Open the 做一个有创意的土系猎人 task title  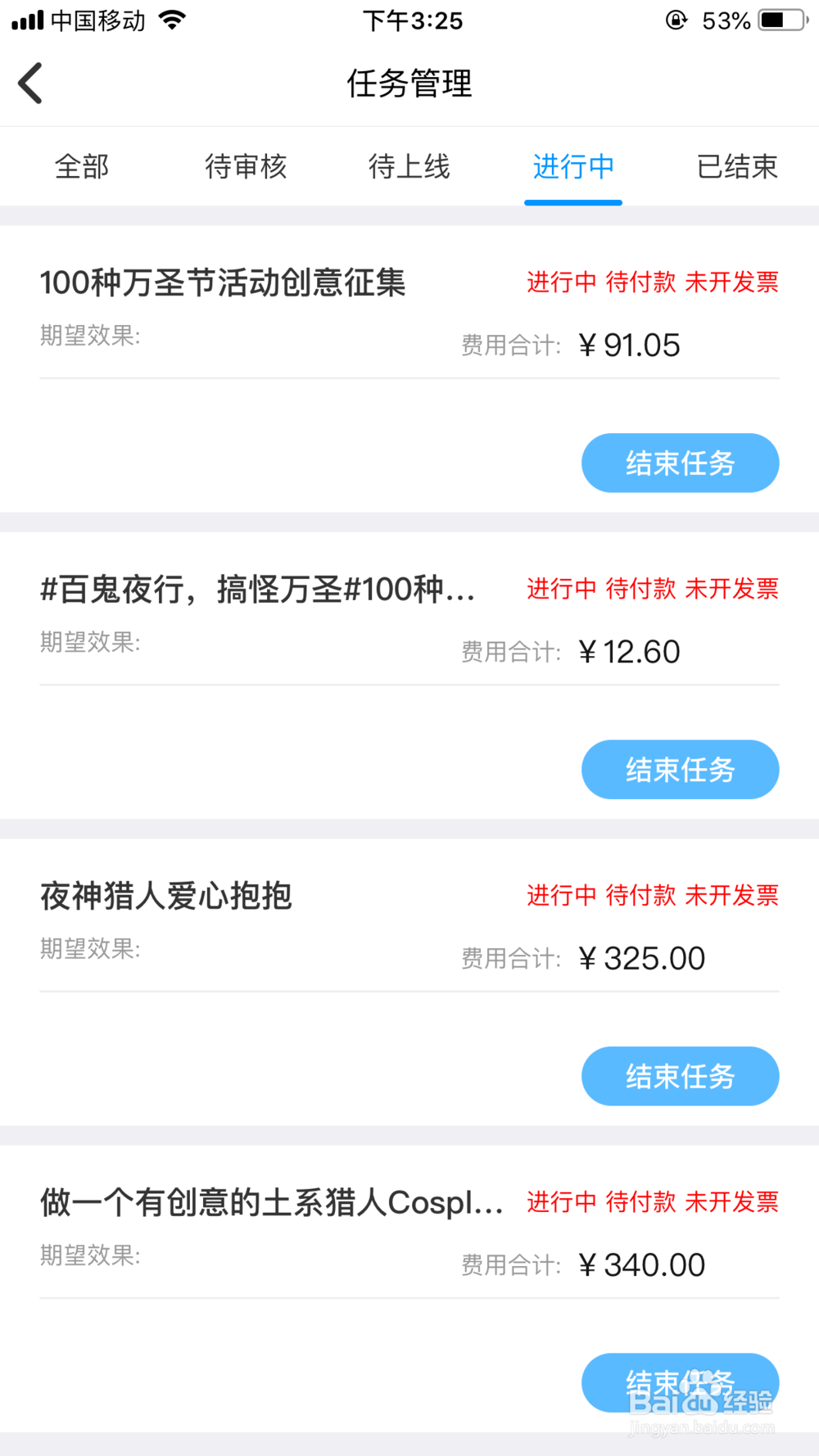pos(271,1202)
